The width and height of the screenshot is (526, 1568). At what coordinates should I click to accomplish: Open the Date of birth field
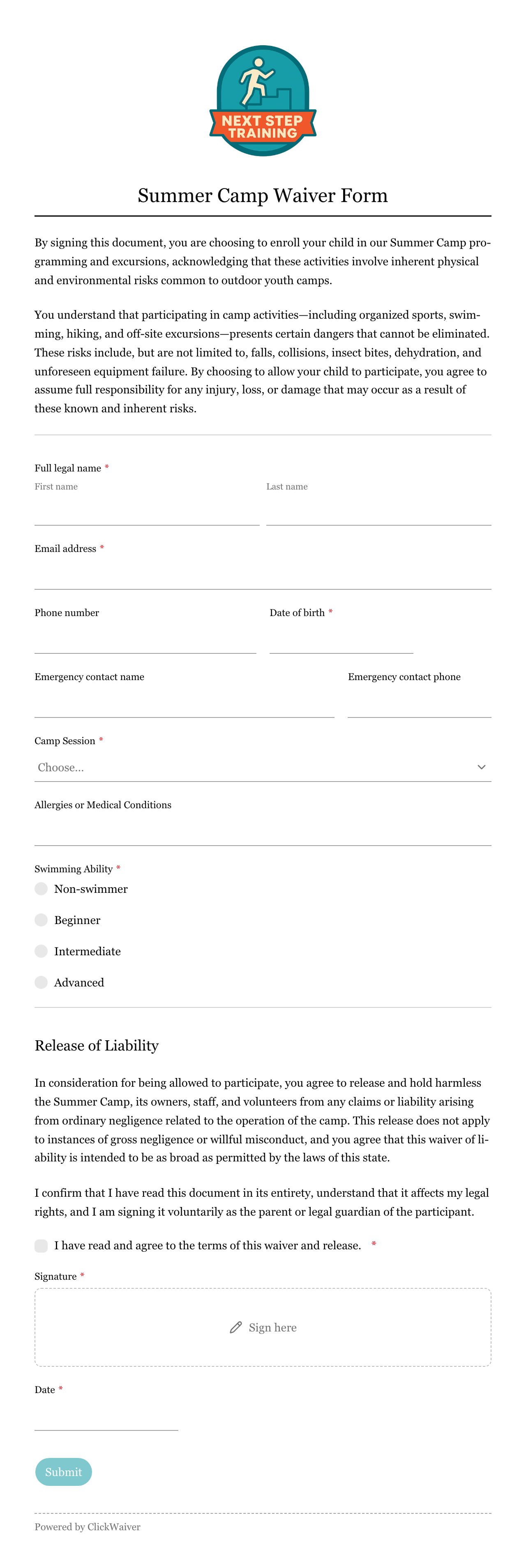point(341,639)
